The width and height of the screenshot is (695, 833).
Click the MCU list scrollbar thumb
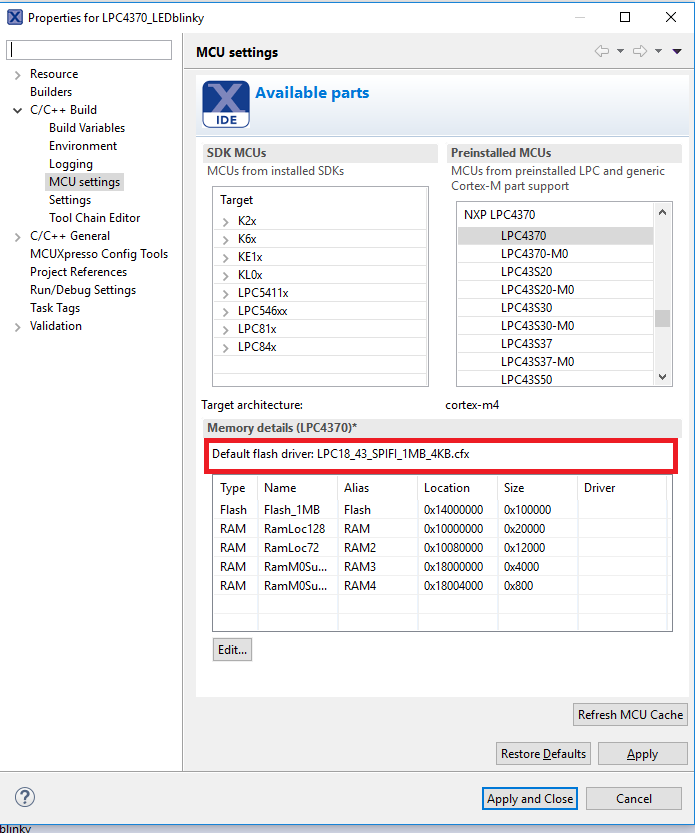662,318
